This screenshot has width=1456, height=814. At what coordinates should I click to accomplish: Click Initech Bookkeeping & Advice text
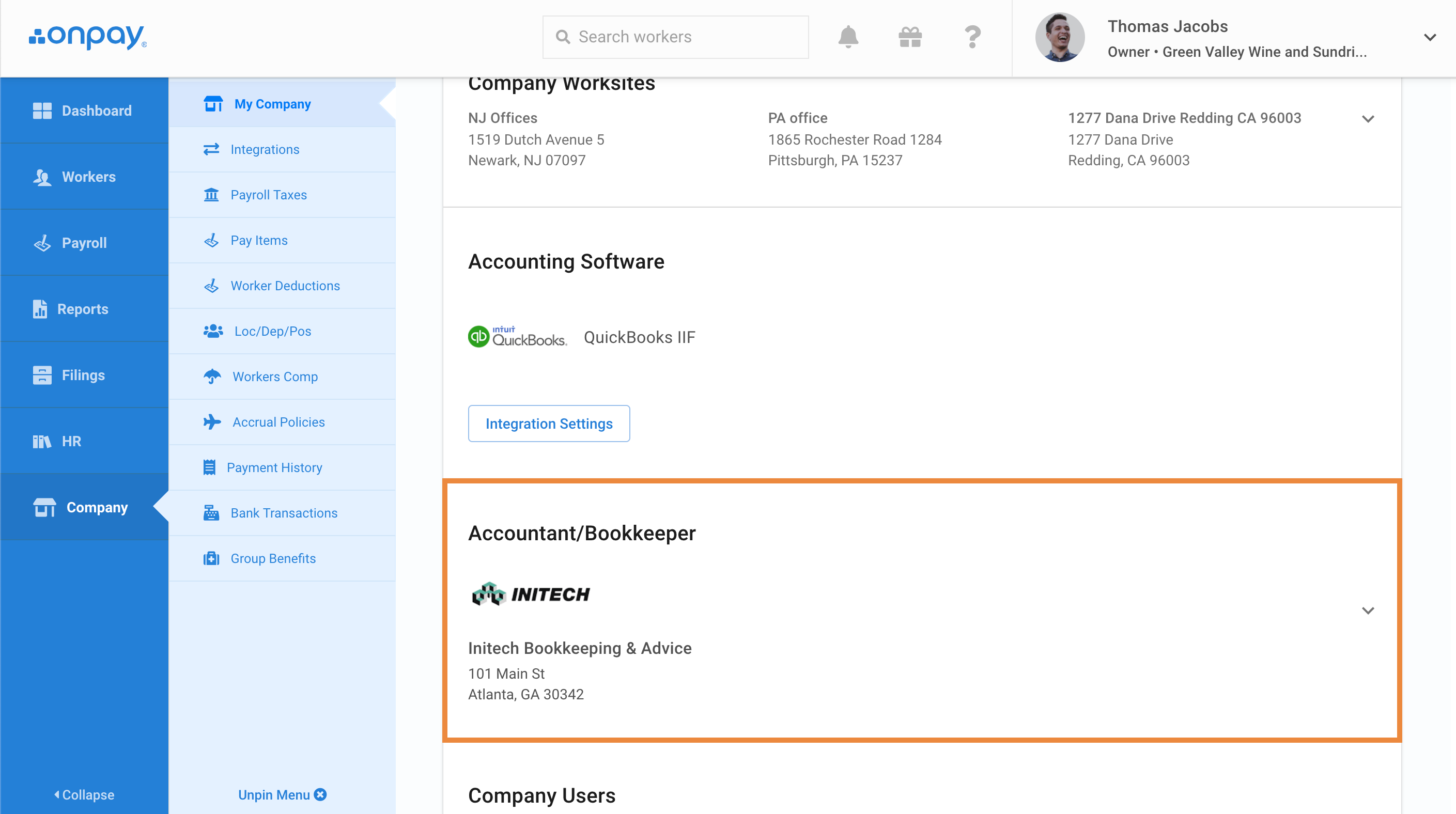click(x=579, y=648)
